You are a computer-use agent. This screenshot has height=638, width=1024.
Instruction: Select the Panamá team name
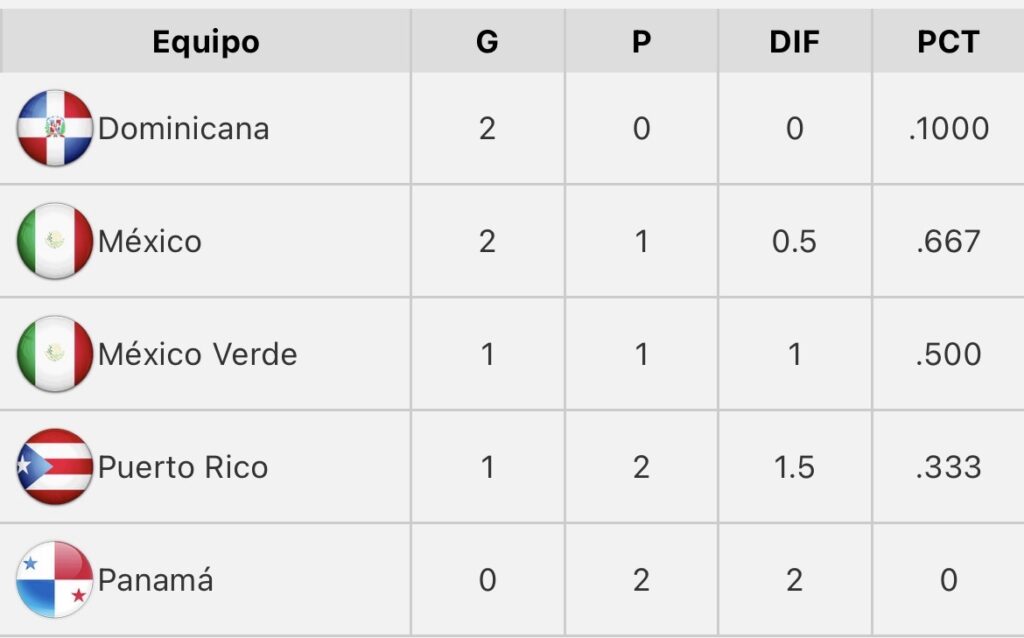[156, 580]
